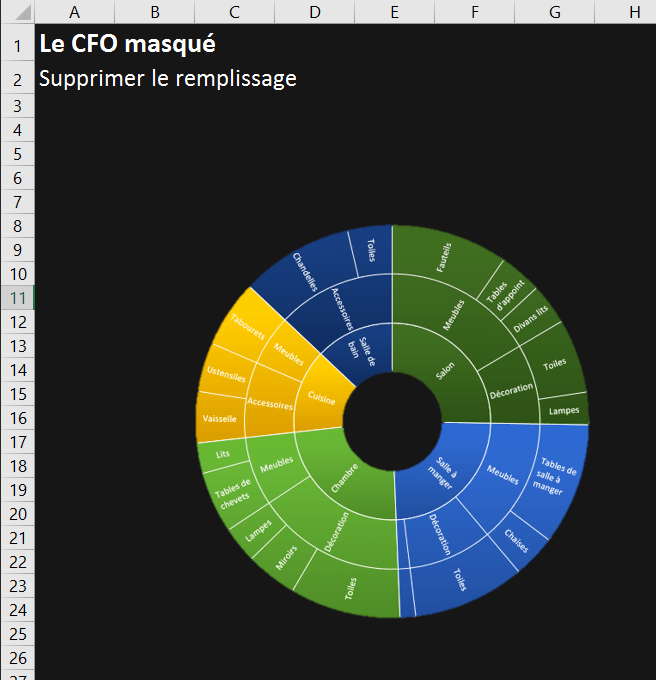Select column A header
Screen dimensions: 656x680
[x=75, y=12]
